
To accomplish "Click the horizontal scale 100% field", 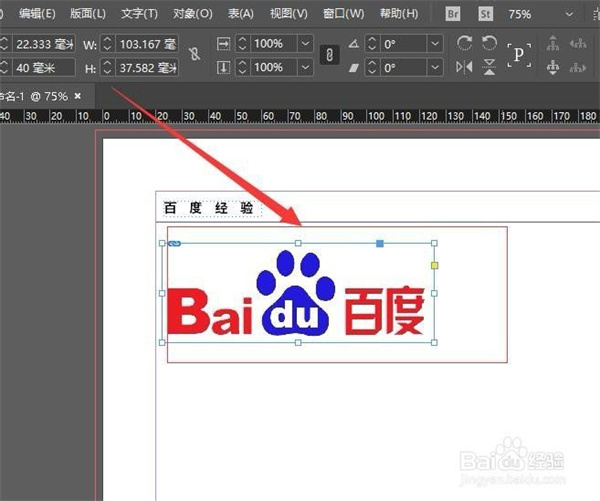I will pos(273,44).
